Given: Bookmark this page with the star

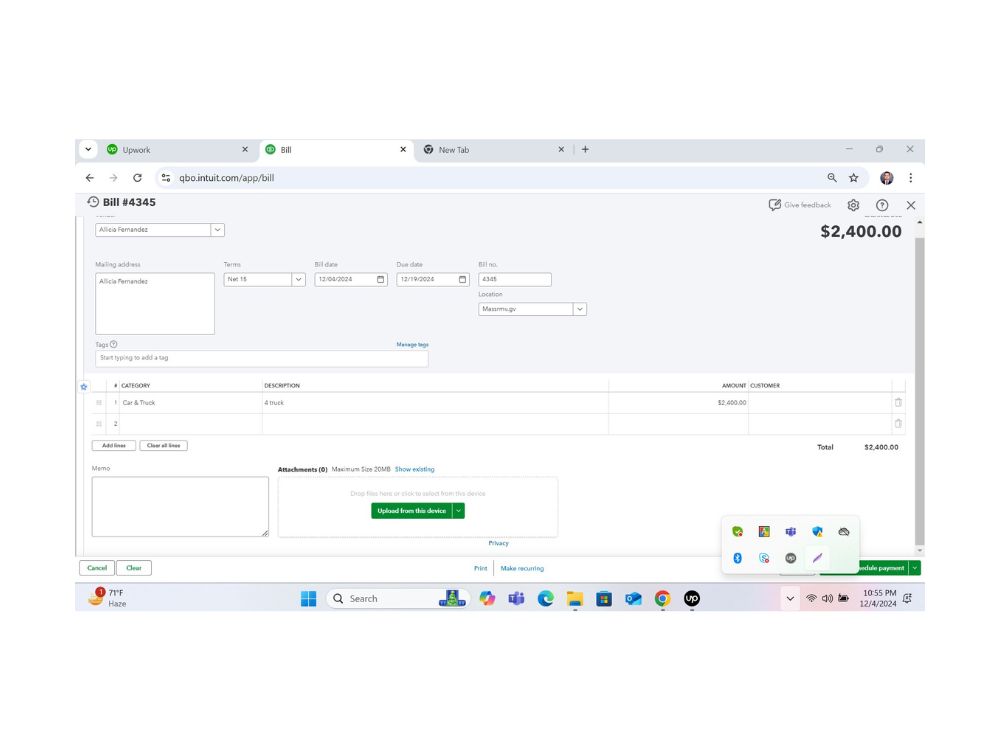Looking at the screenshot, I should click(853, 178).
